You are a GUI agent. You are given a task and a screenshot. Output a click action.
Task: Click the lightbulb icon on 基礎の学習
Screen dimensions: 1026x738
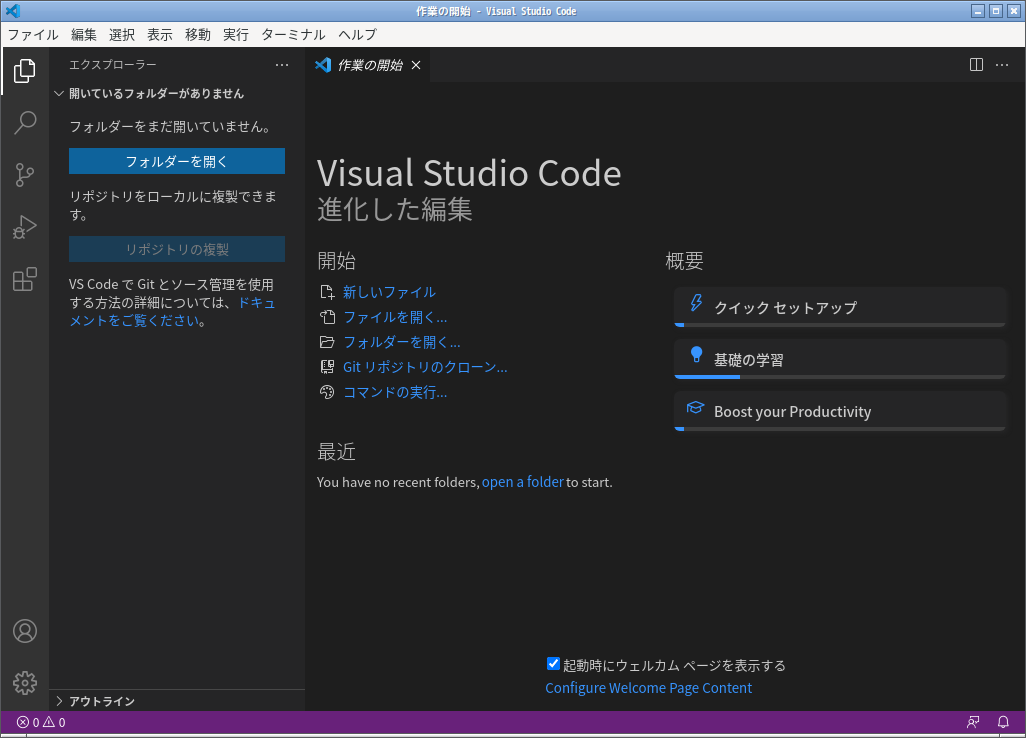pos(696,355)
